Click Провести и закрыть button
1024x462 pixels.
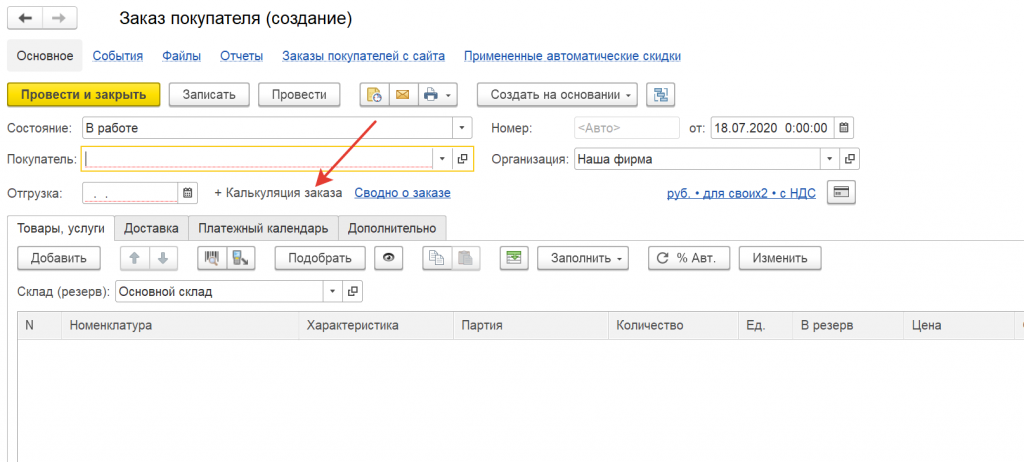tap(84, 95)
